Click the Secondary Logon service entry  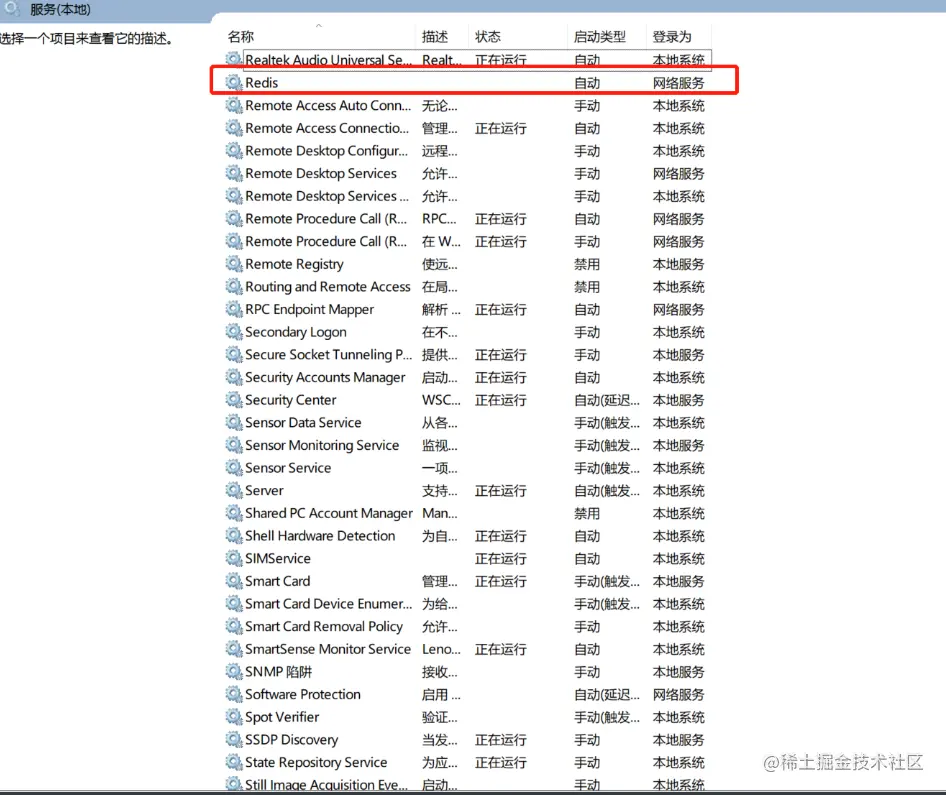click(x=297, y=331)
